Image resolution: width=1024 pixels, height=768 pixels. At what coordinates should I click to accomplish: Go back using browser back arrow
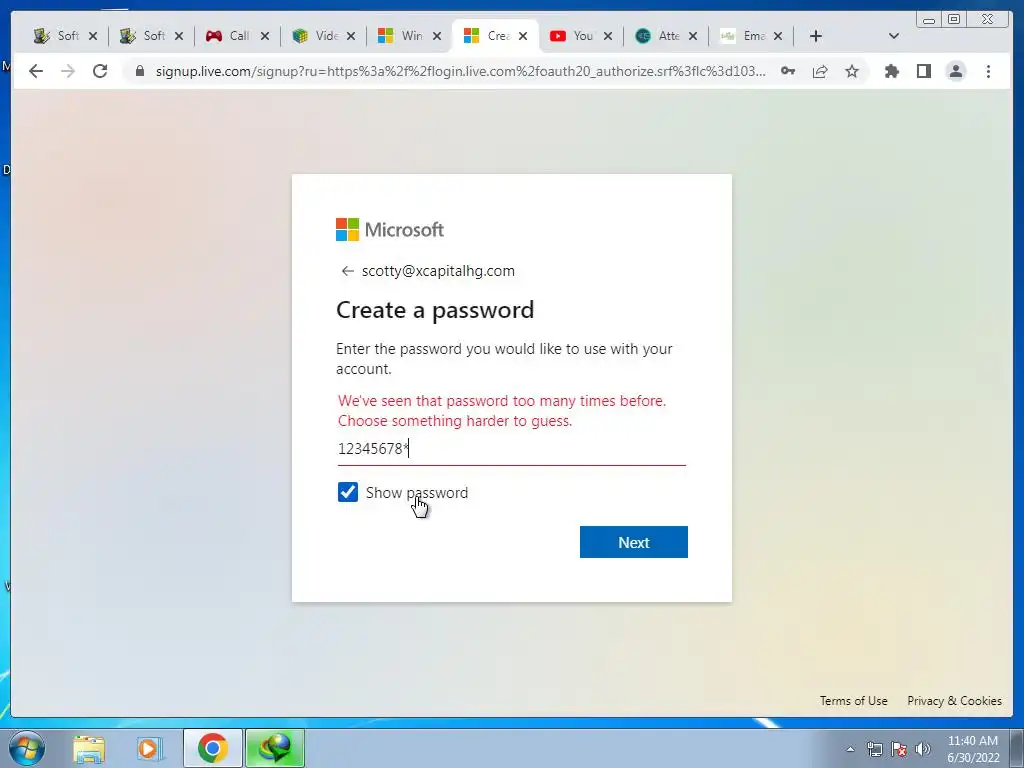pos(36,71)
